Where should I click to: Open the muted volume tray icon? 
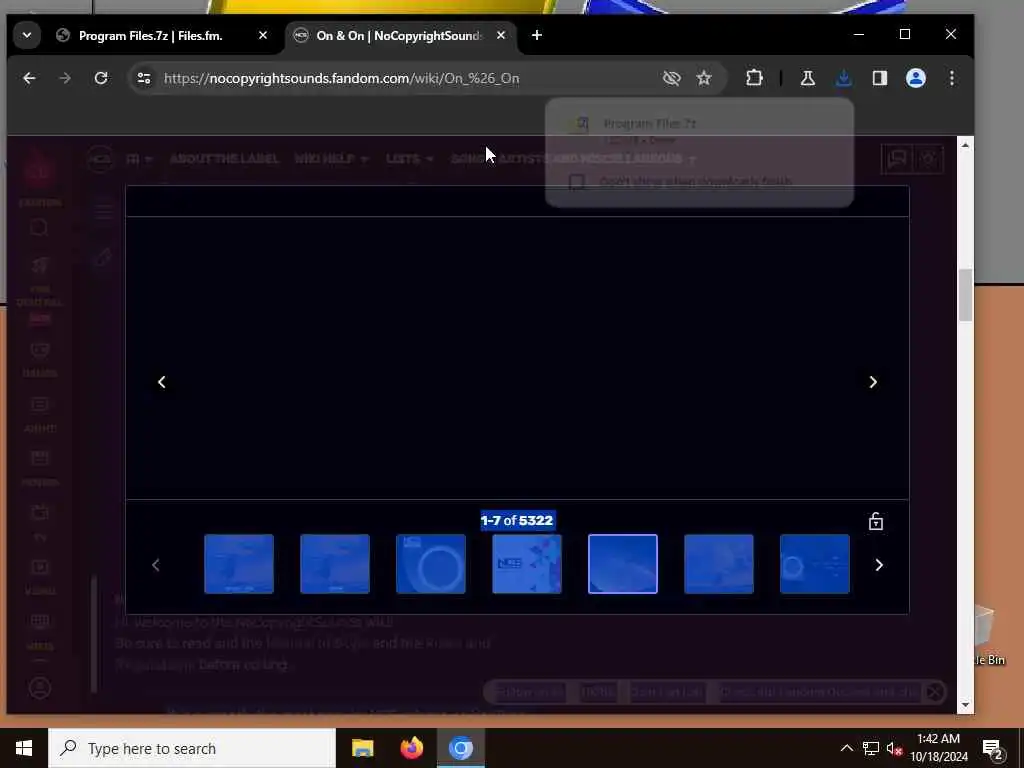(894, 748)
